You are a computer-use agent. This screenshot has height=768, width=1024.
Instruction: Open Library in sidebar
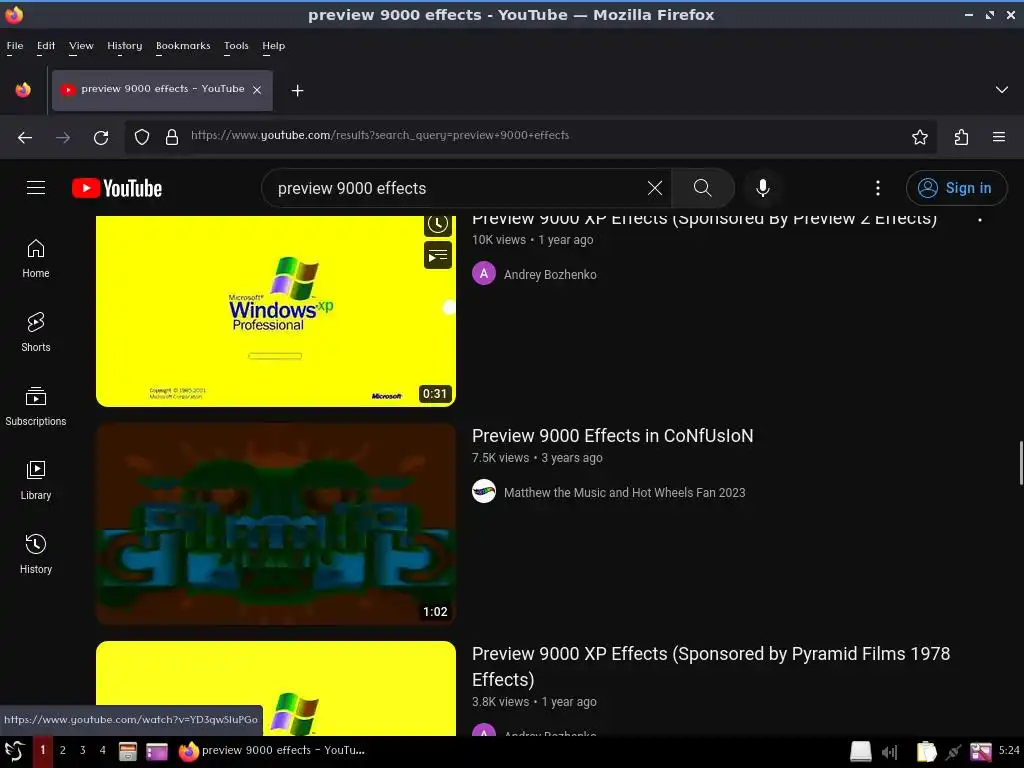coord(36,480)
